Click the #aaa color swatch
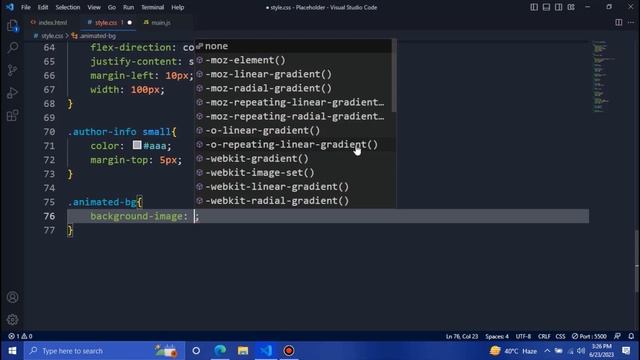The image size is (640, 360). [x=137, y=145]
